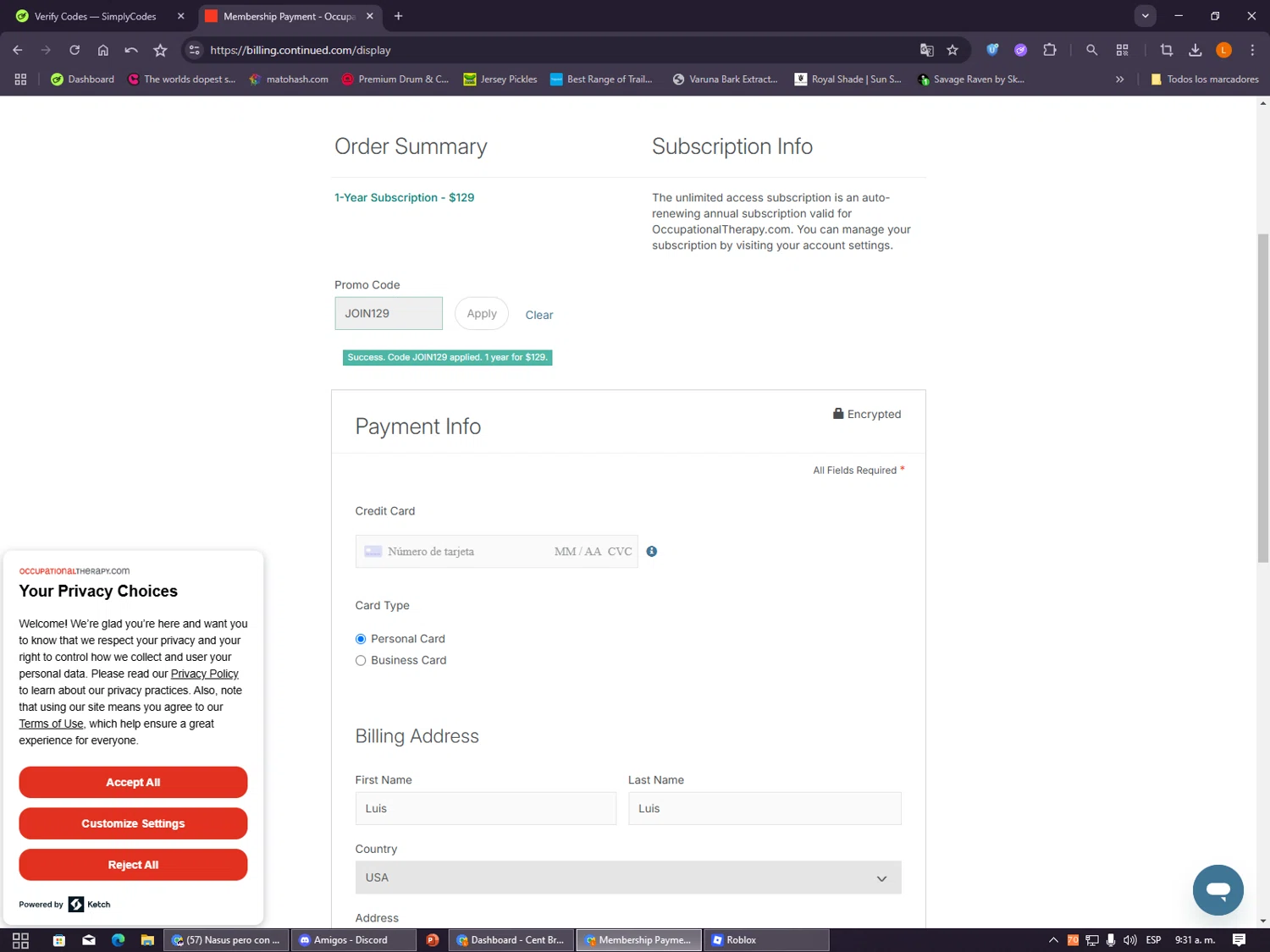The image size is (1270, 952).
Task: Open the volume control in system tray
Action: click(1129, 940)
